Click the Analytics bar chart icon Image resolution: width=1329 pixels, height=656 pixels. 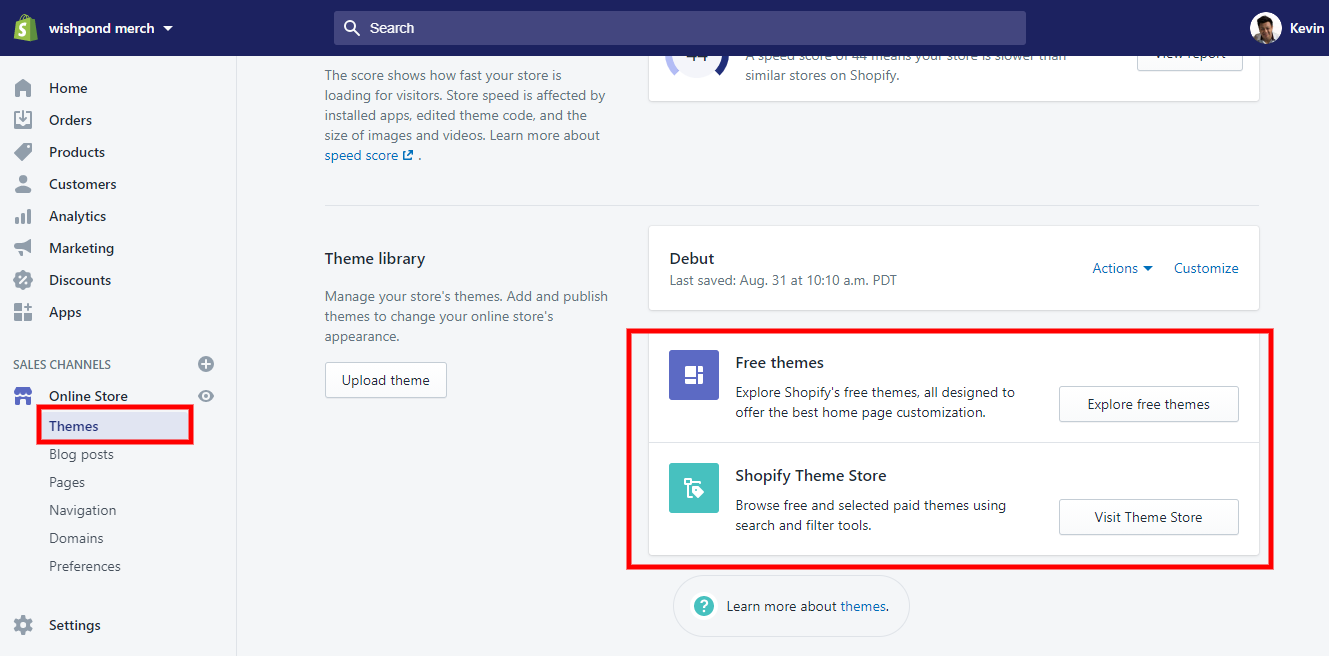tap(23, 216)
